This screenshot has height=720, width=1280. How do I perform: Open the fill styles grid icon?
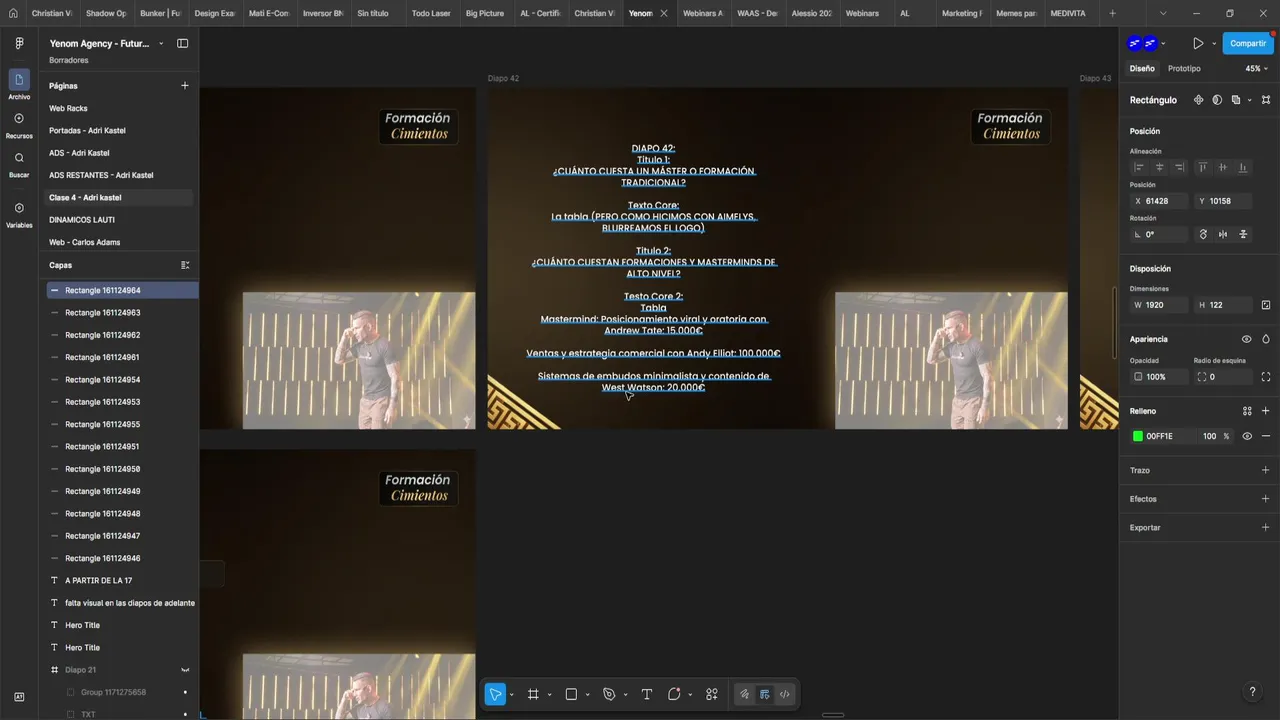pyautogui.click(x=1247, y=411)
